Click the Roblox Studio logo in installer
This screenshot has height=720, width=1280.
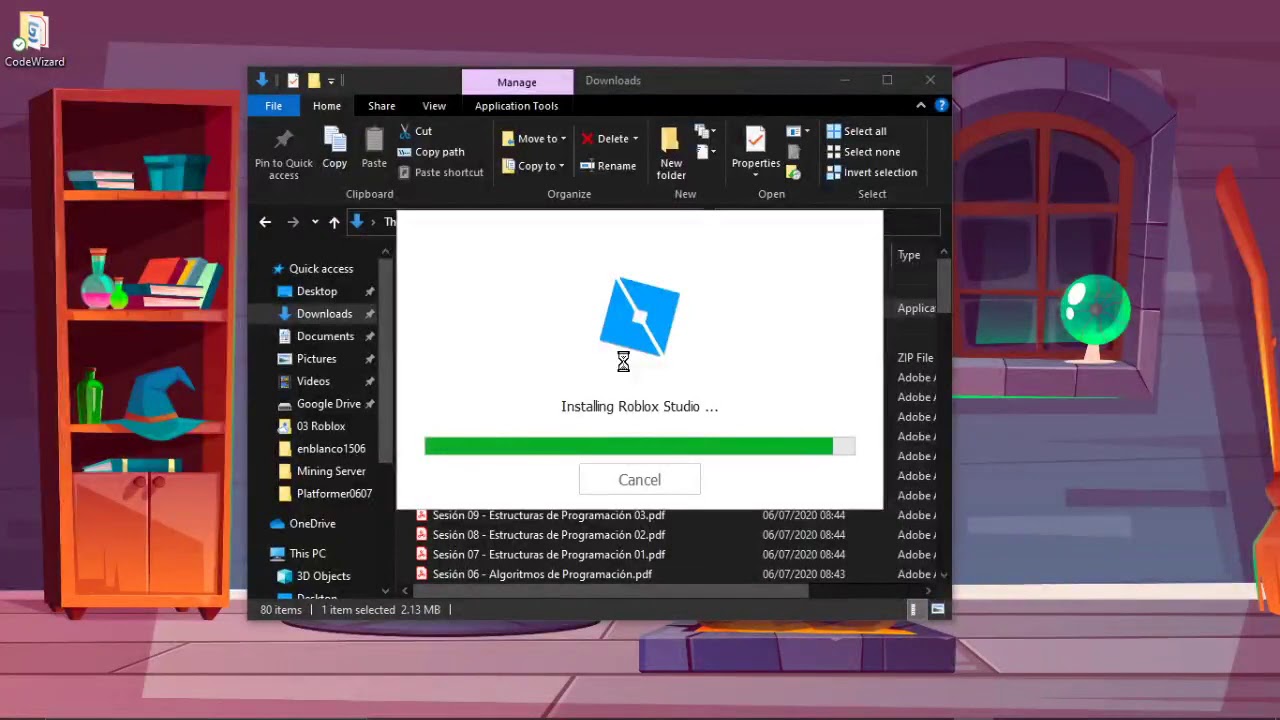tap(640, 316)
